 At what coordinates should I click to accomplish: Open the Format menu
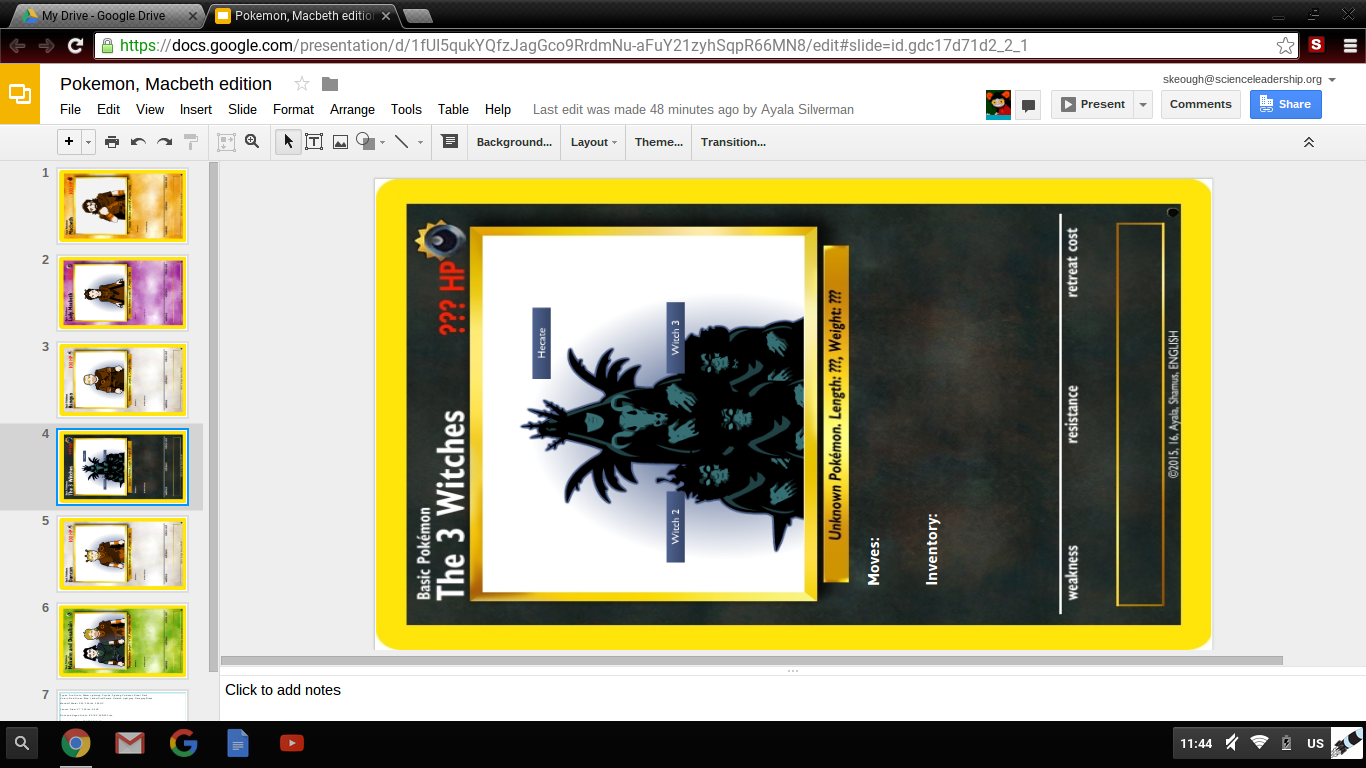[x=293, y=110]
